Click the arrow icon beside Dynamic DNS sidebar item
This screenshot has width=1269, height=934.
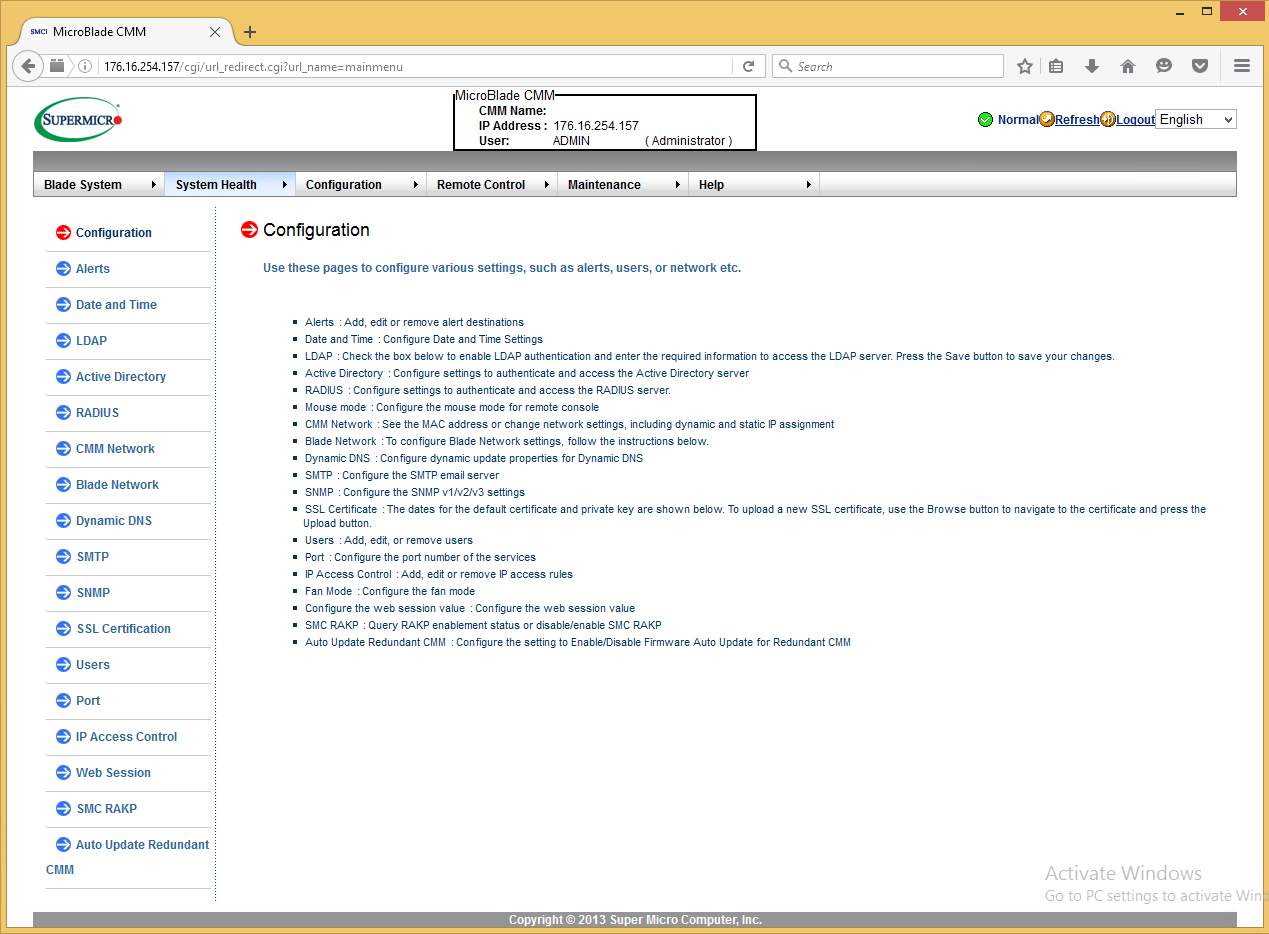[64, 520]
